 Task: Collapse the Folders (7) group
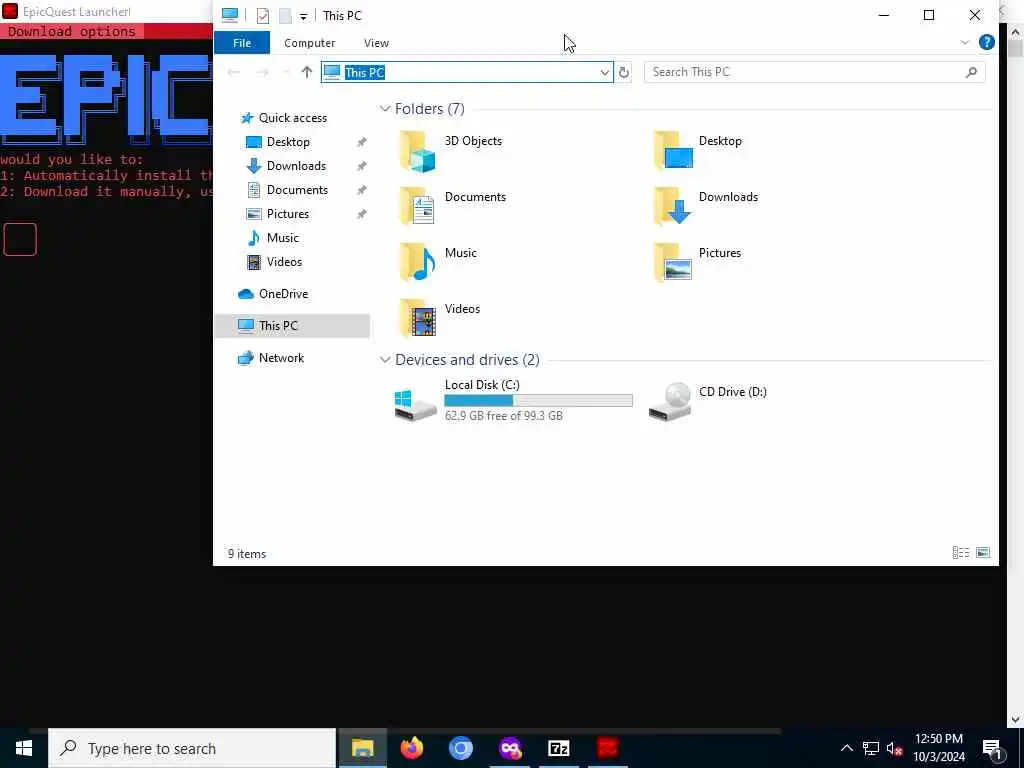(385, 109)
